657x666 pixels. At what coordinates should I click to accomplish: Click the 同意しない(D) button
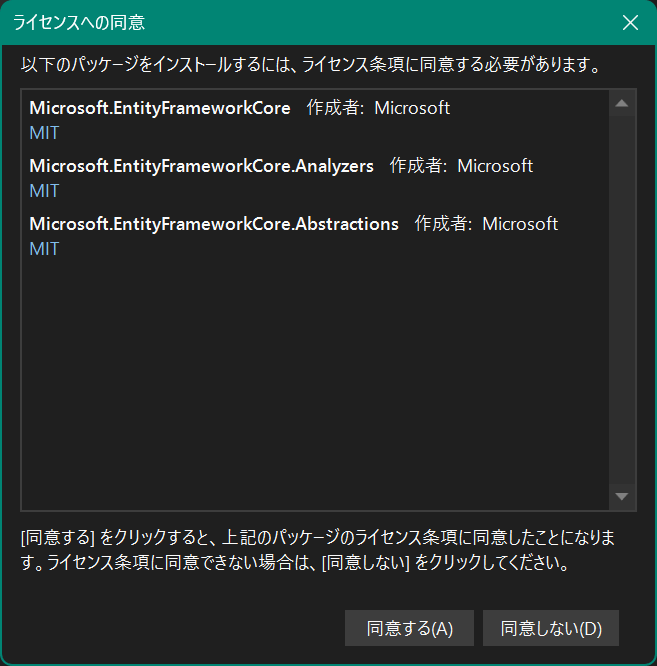coord(551,629)
